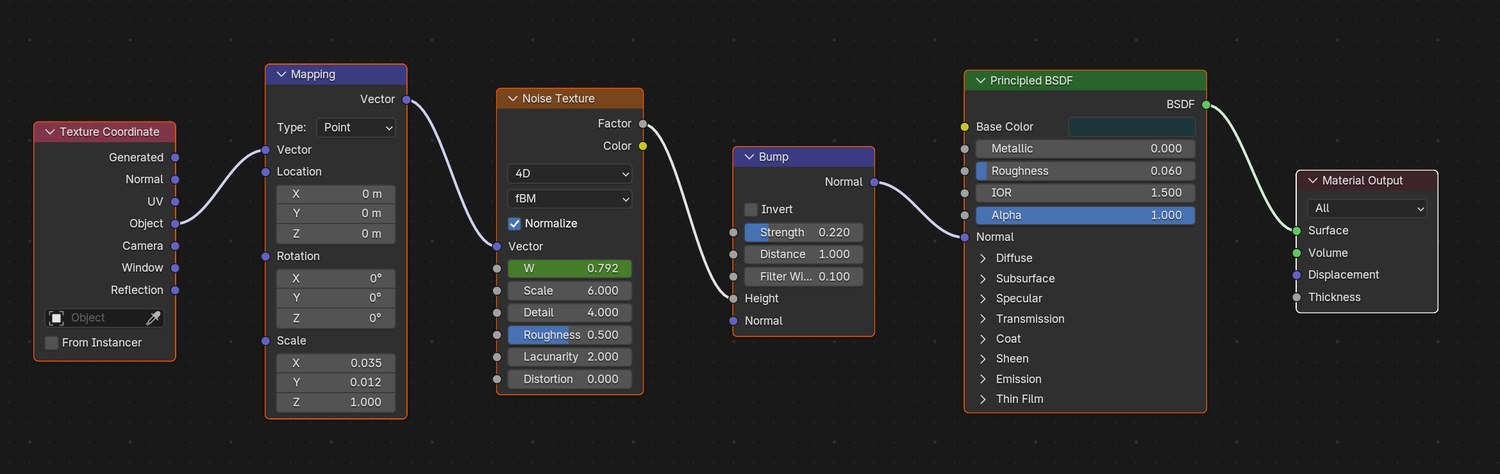This screenshot has width=1500, height=474.
Task: Collapse the Mapping node via its chevron
Action: 280,74
